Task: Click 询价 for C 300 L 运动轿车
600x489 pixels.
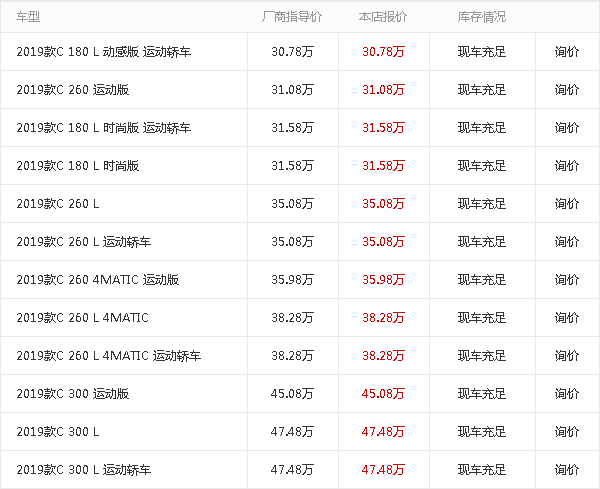Action: [567, 470]
